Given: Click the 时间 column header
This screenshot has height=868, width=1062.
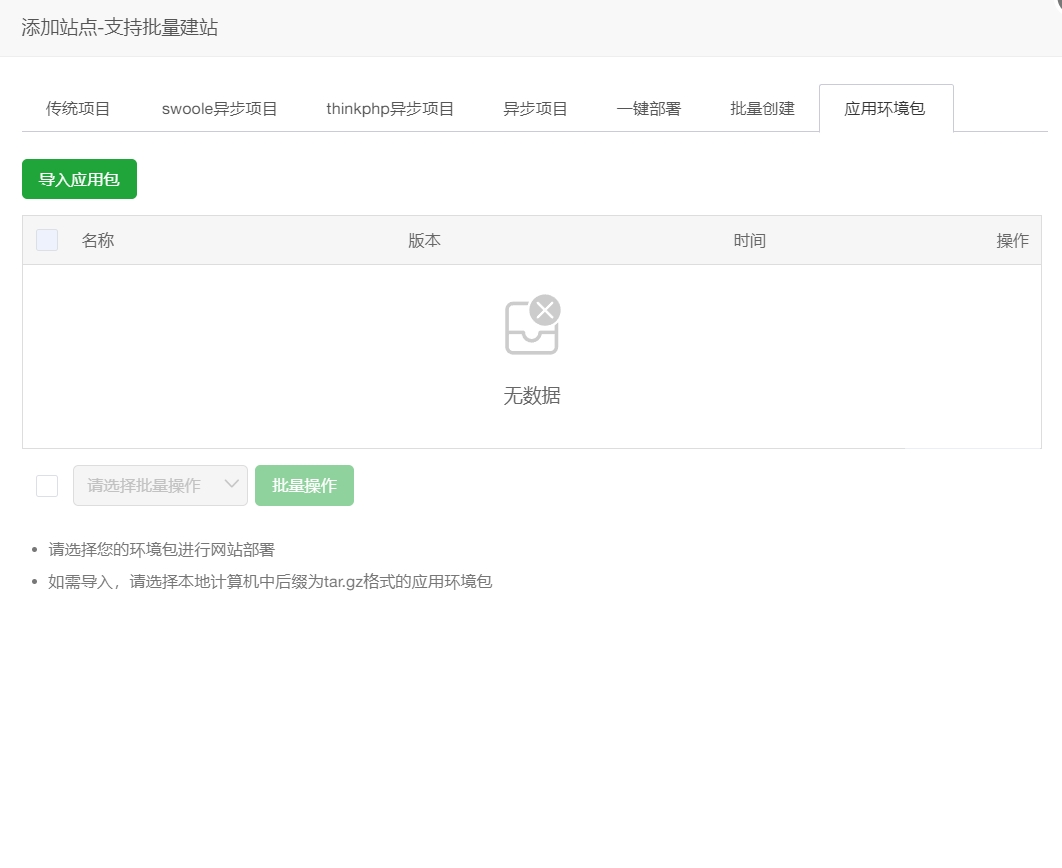Looking at the screenshot, I should point(750,240).
